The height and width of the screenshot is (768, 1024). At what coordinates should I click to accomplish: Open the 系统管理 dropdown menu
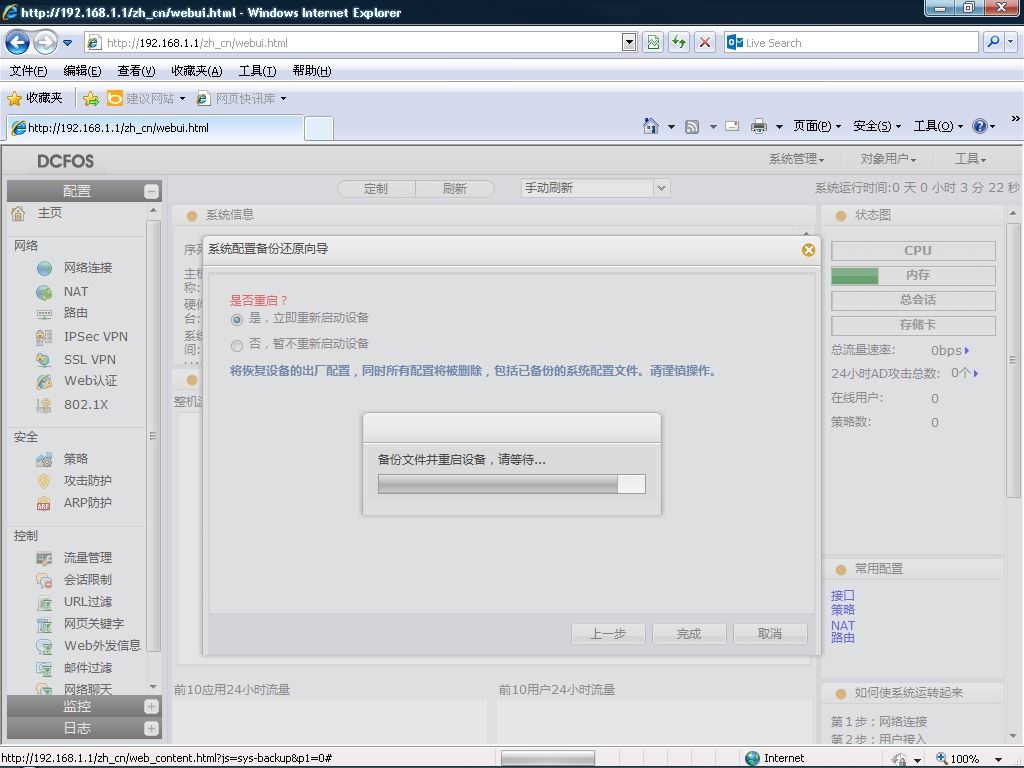coord(796,159)
